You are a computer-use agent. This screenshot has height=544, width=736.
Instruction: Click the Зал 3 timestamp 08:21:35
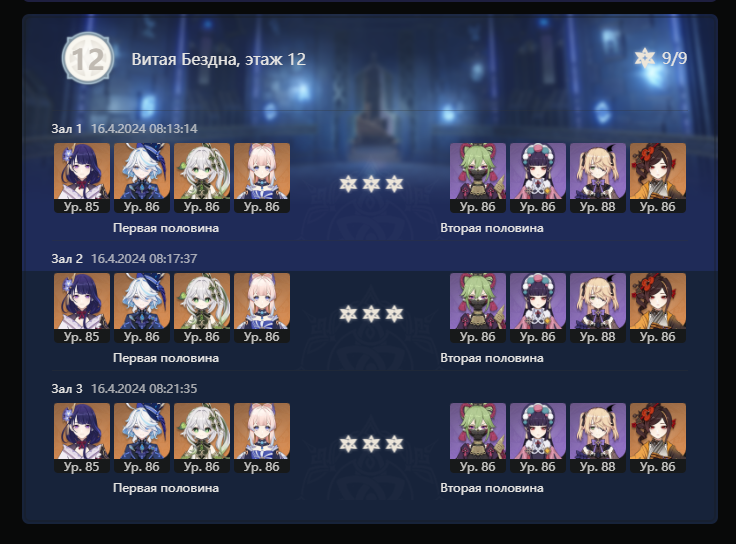coord(144,389)
